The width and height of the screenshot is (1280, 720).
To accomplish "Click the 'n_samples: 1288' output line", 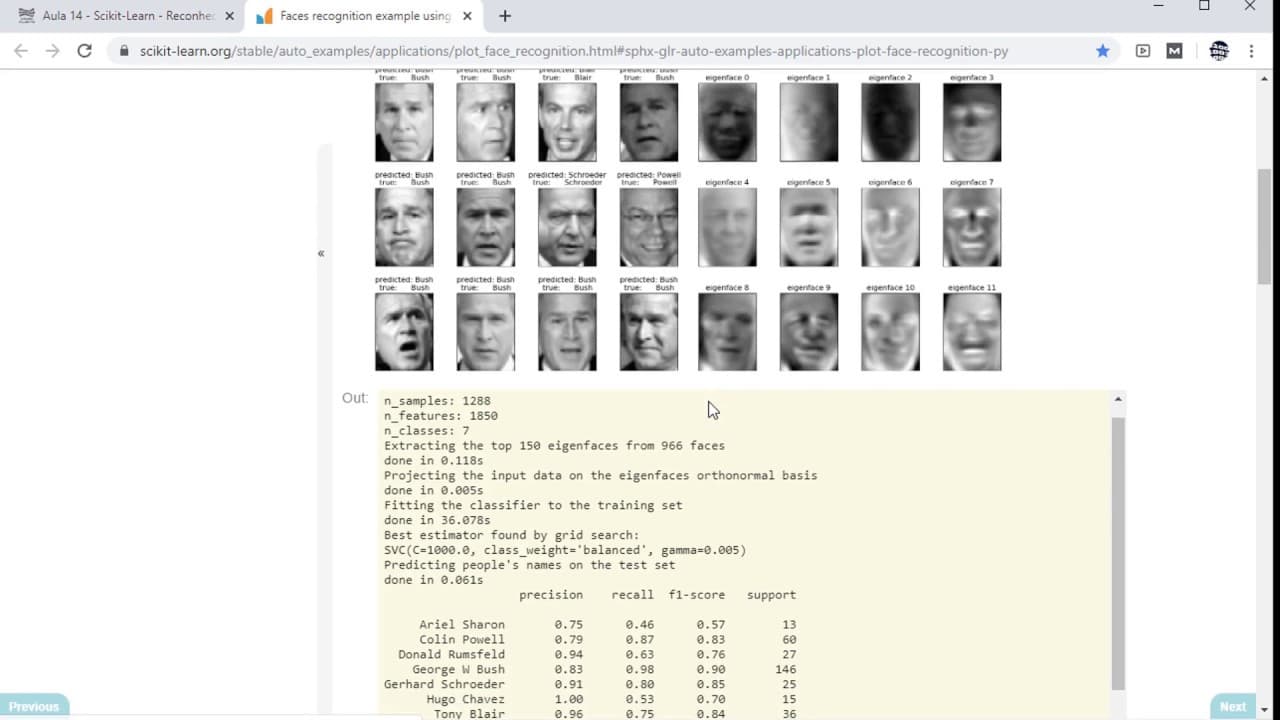I will [x=437, y=401].
